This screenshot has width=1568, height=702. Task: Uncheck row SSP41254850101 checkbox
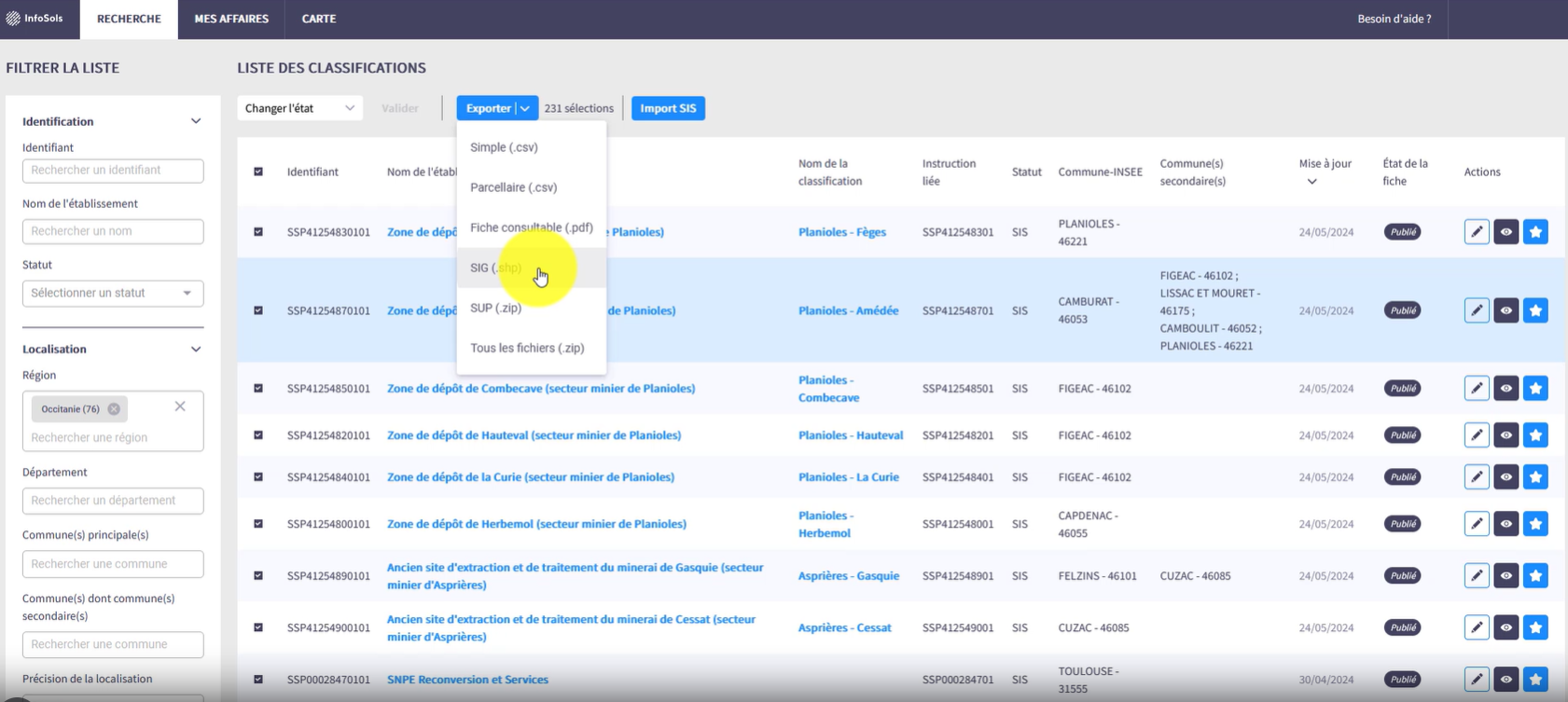point(258,388)
